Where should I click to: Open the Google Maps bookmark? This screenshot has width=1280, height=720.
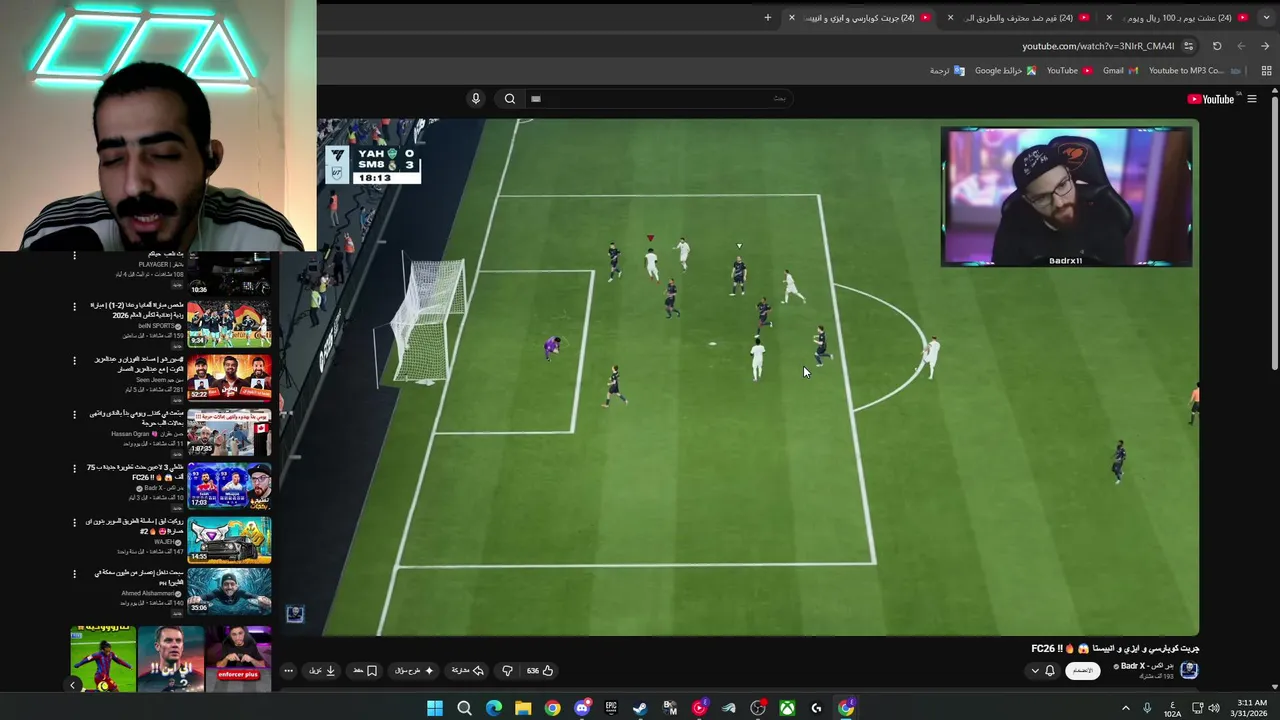(x=1005, y=71)
